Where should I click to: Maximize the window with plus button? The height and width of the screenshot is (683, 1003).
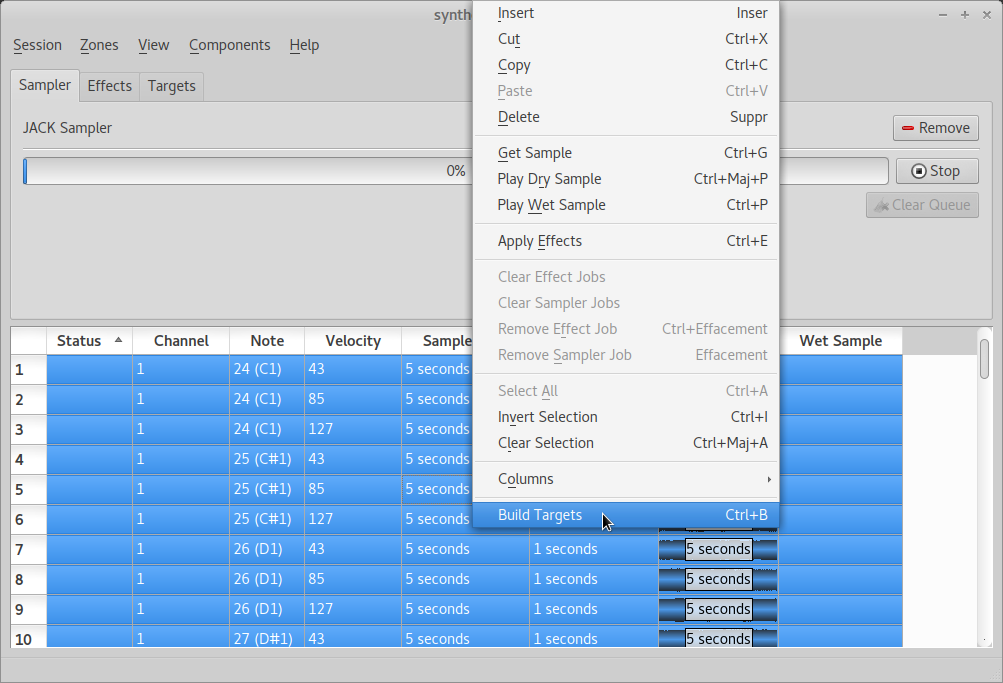click(965, 15)
